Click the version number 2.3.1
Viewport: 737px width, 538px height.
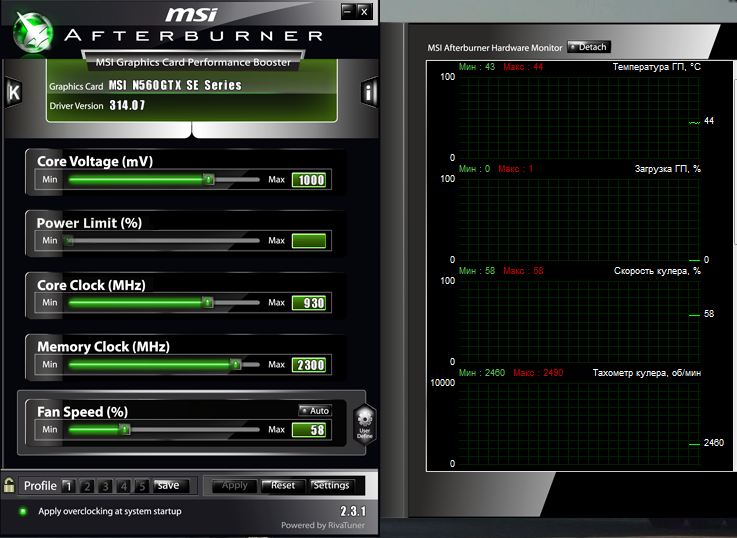pos(353,511)
